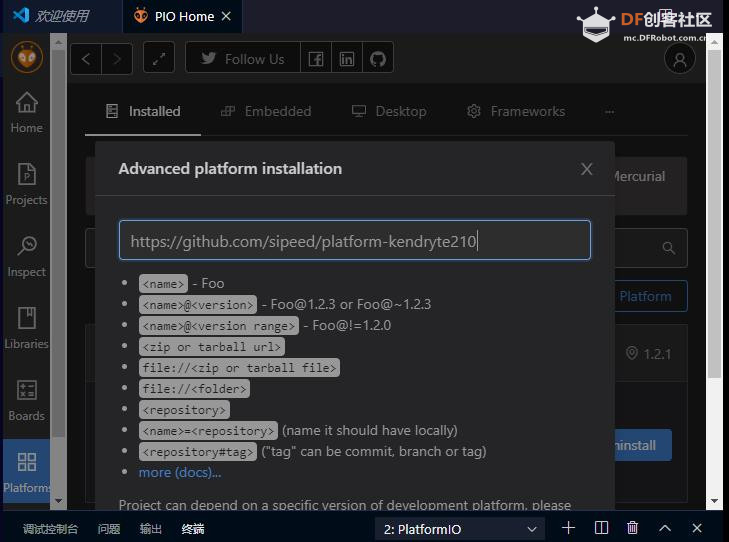Image resolution: width=729 pixels, height=542 pixels.
Task: Kill terminal with trash icon
Action: tap(632, 528)
